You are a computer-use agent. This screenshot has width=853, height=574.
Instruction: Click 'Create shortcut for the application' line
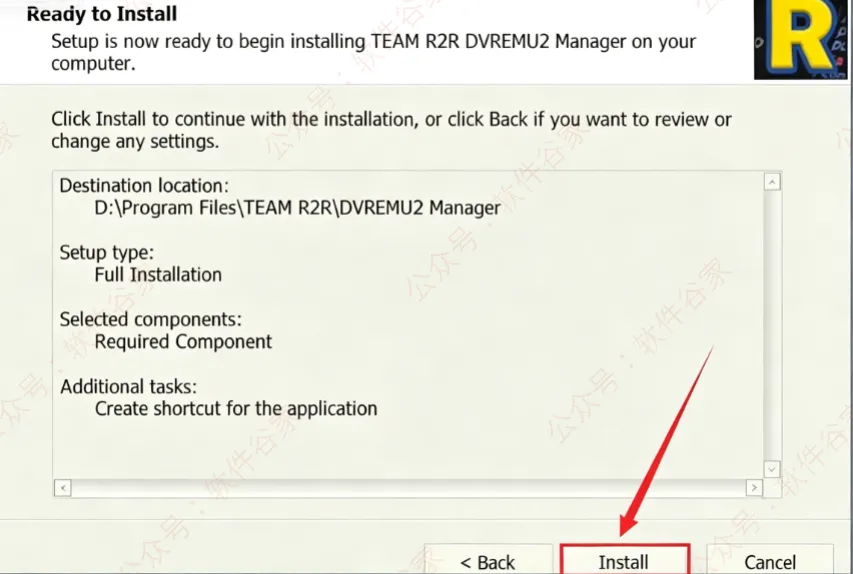point(236,409)
